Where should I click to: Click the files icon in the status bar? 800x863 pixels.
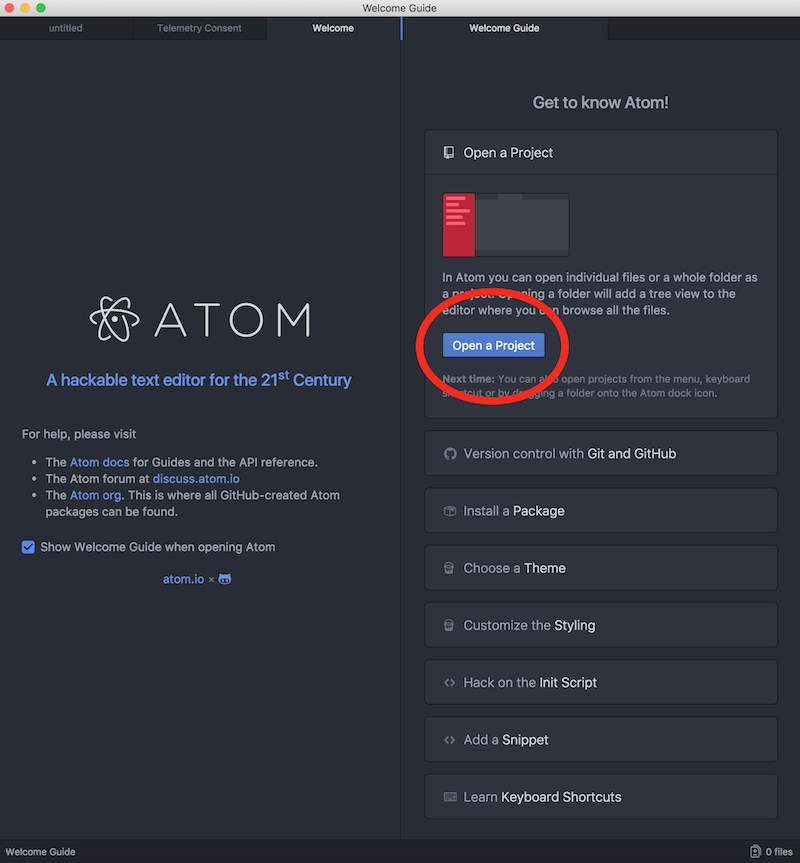tap(755, 851)
